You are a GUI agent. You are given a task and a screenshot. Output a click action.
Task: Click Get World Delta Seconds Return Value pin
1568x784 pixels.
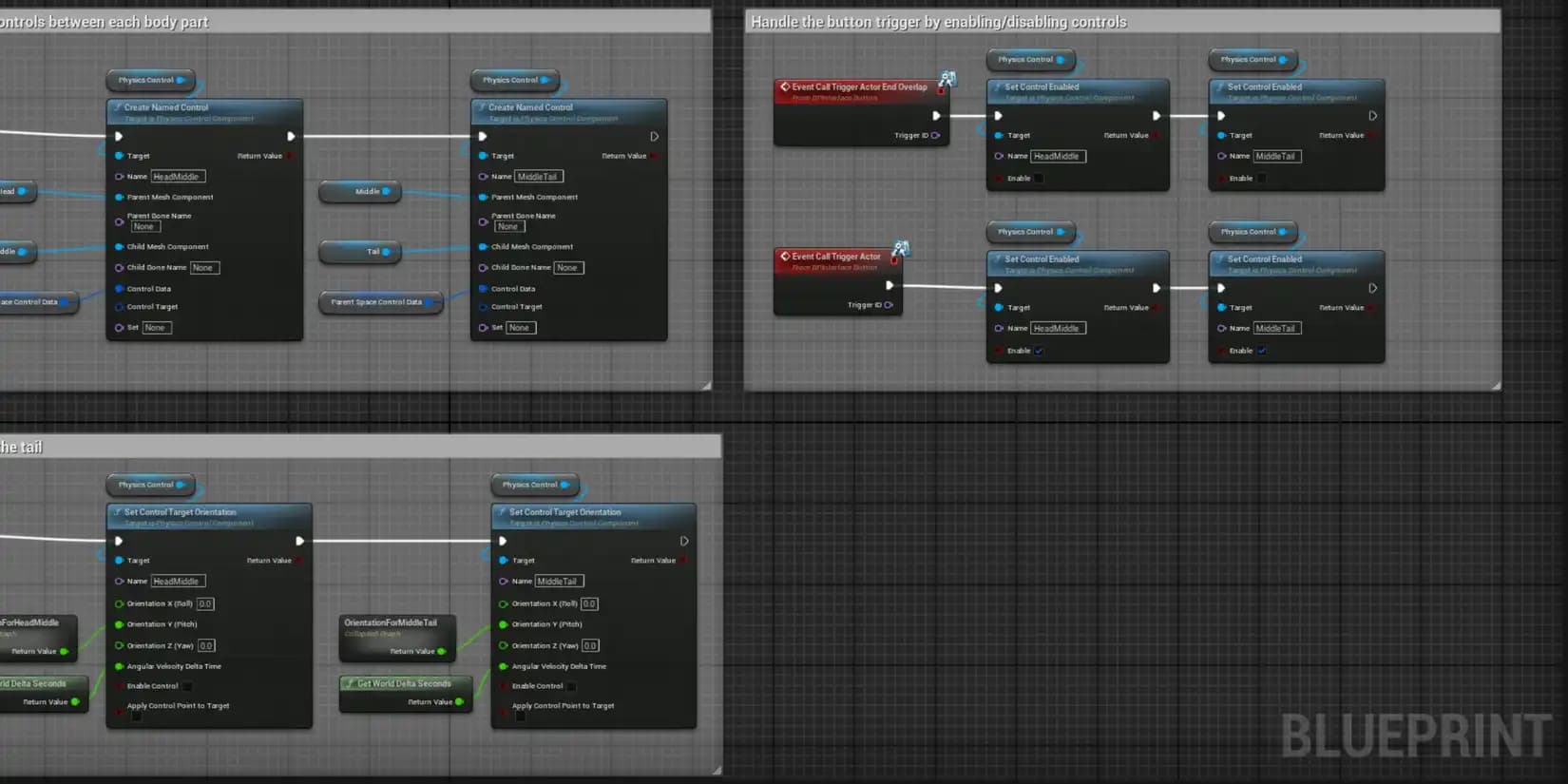tap(459, 702)
